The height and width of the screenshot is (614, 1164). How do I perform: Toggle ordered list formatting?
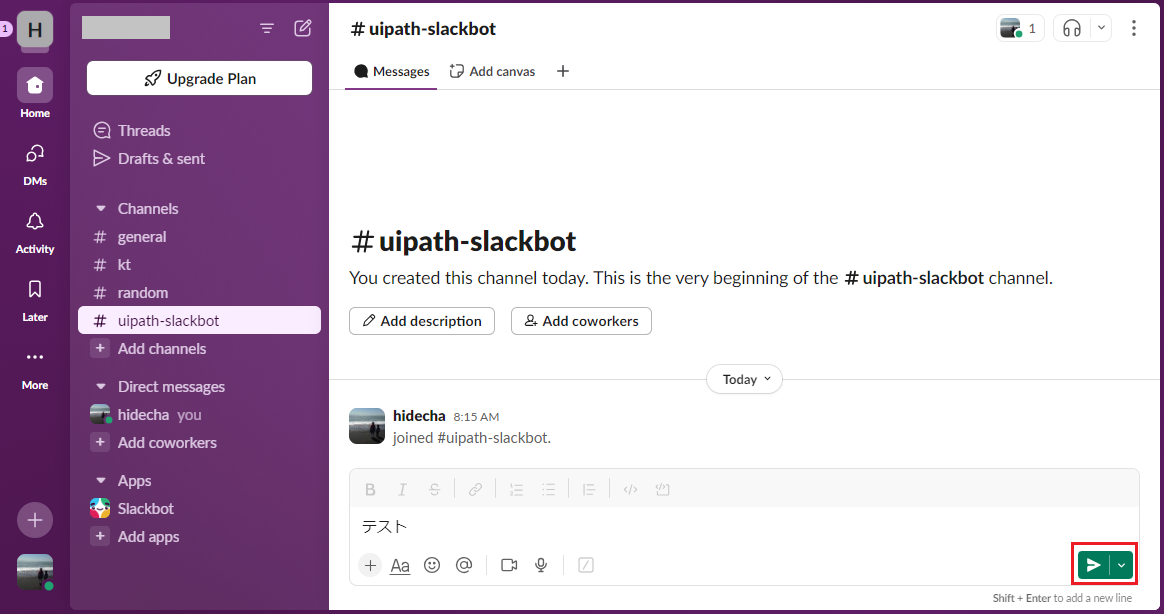click(x=516, y=489)
